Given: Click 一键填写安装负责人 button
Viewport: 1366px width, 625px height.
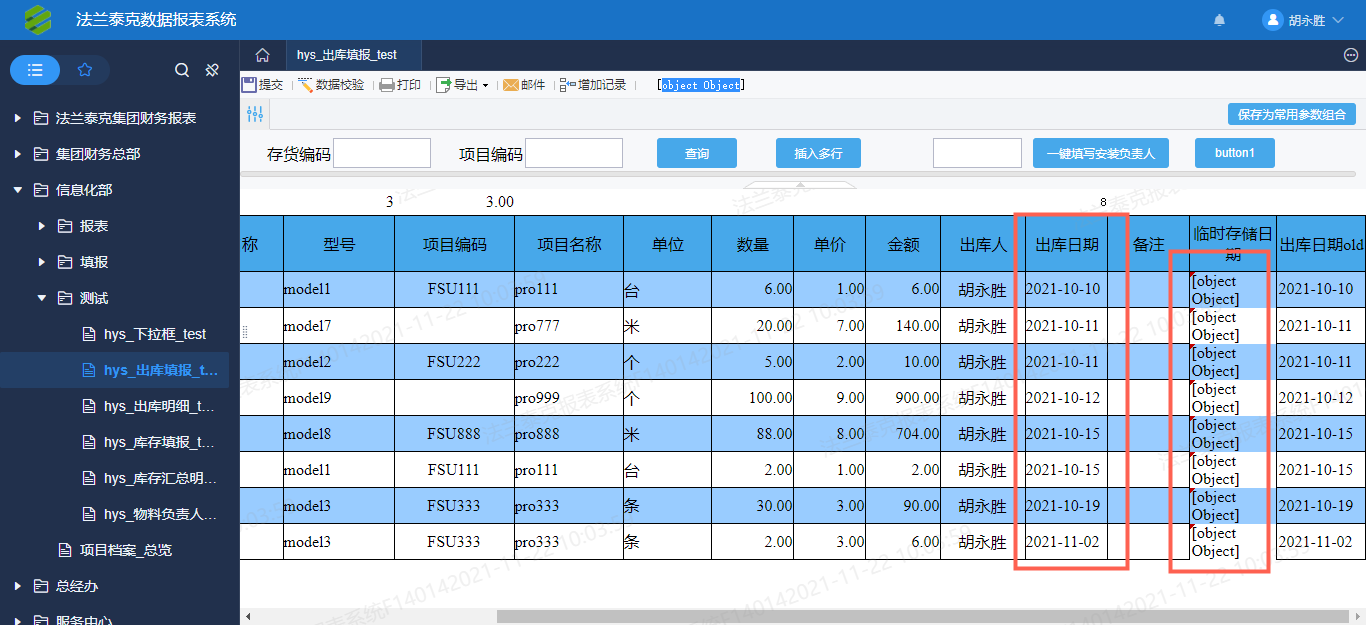Looking at the screenshot, I should coord(1100,153).
